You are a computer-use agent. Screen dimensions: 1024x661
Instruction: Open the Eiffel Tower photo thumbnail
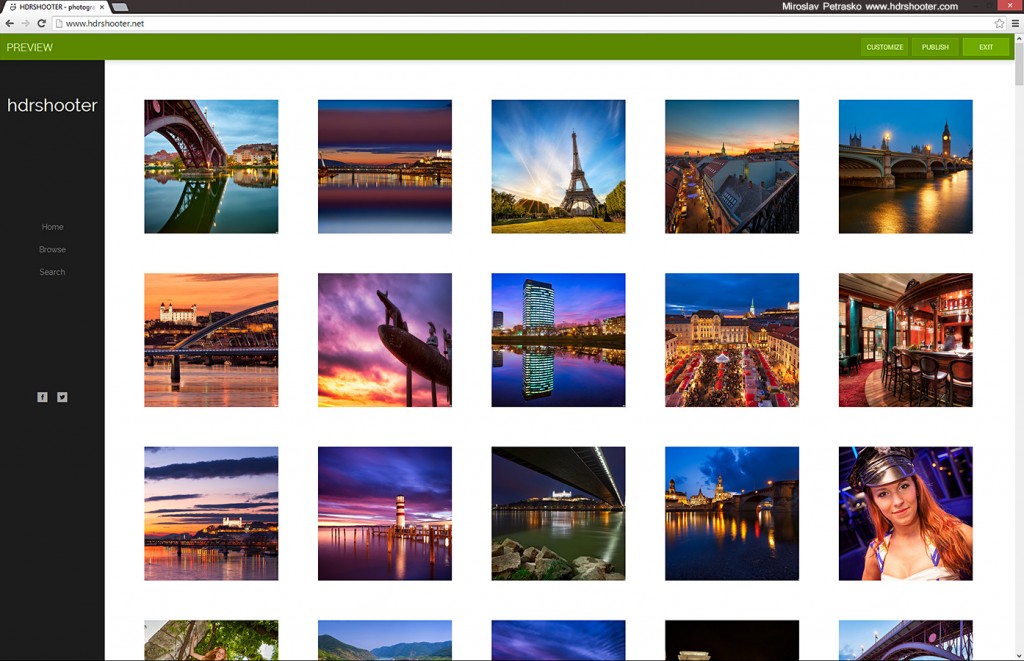558,166
